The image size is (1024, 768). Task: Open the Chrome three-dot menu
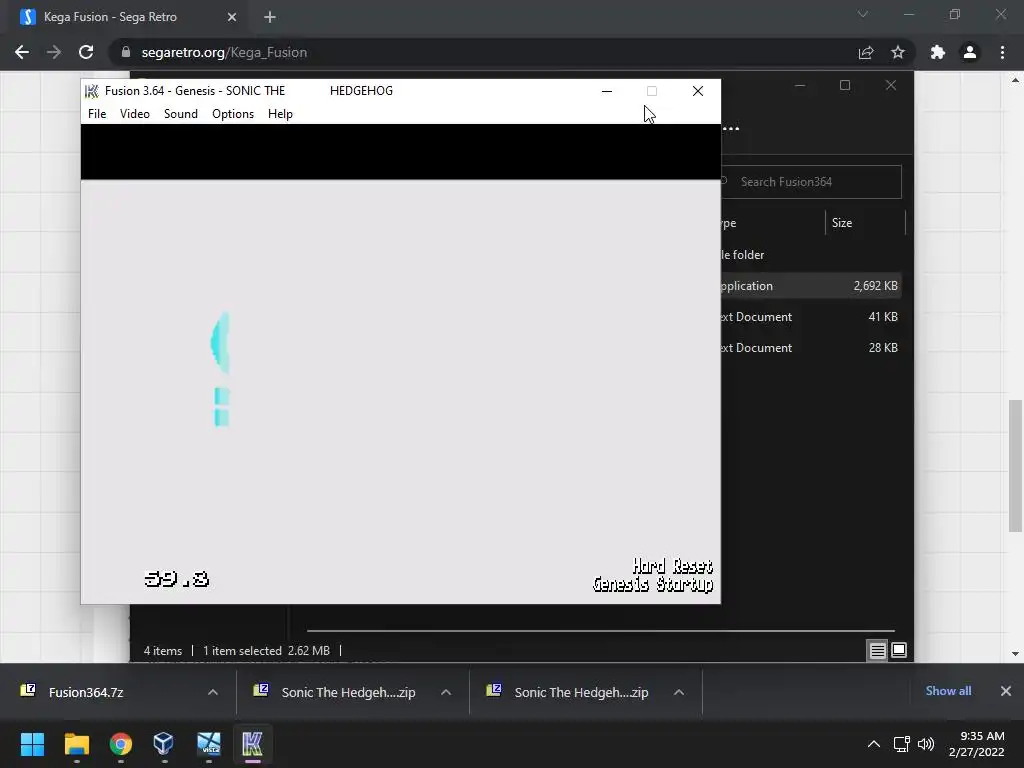(1002, 52)
